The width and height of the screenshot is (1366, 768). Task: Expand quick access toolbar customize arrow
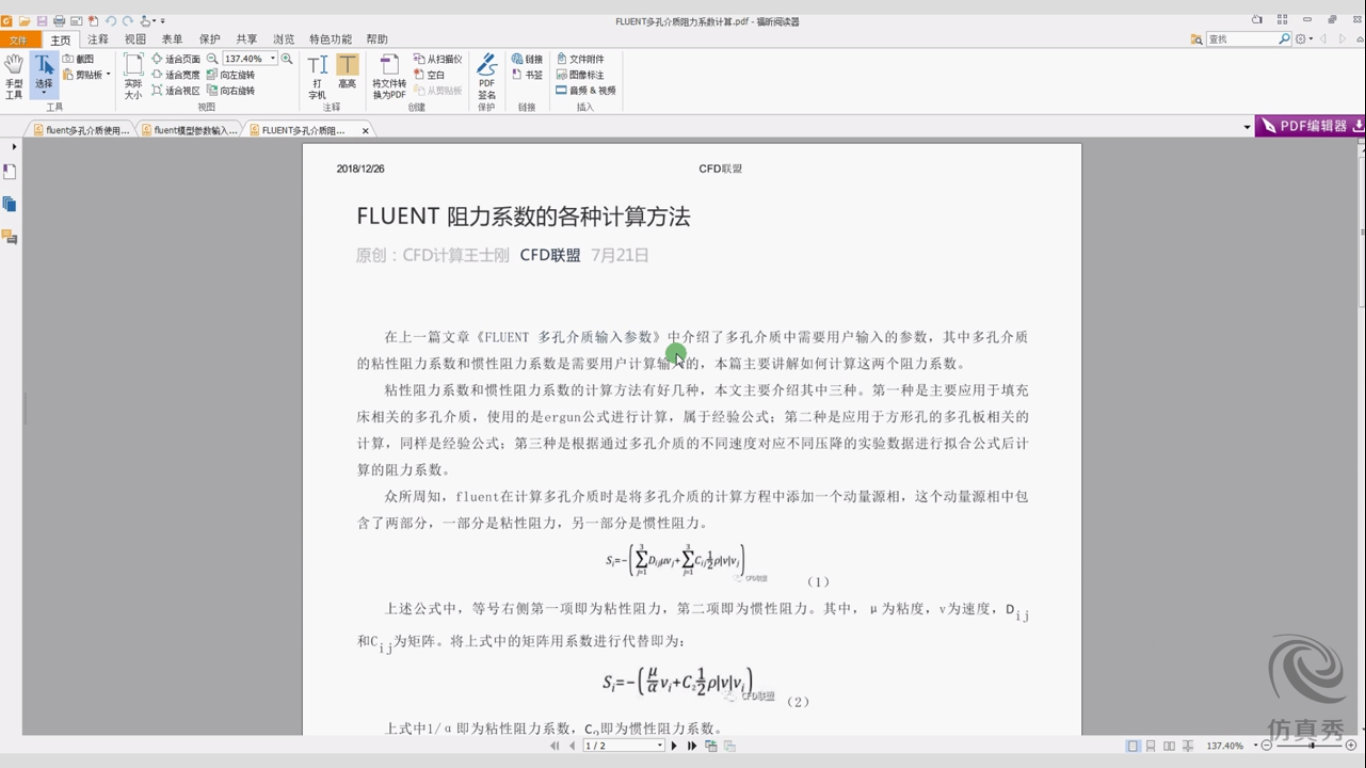pos(163,21)
